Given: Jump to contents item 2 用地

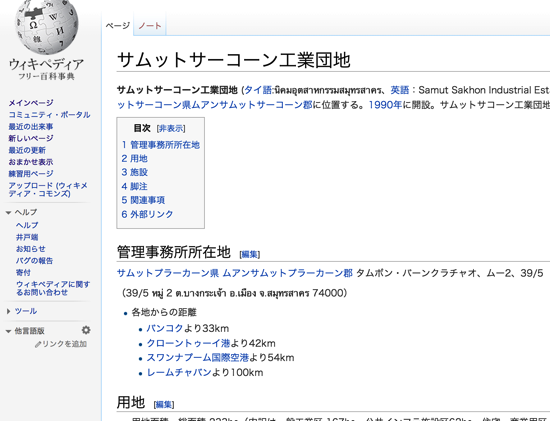Looking at the screenshot, I should tap(134, 159).
